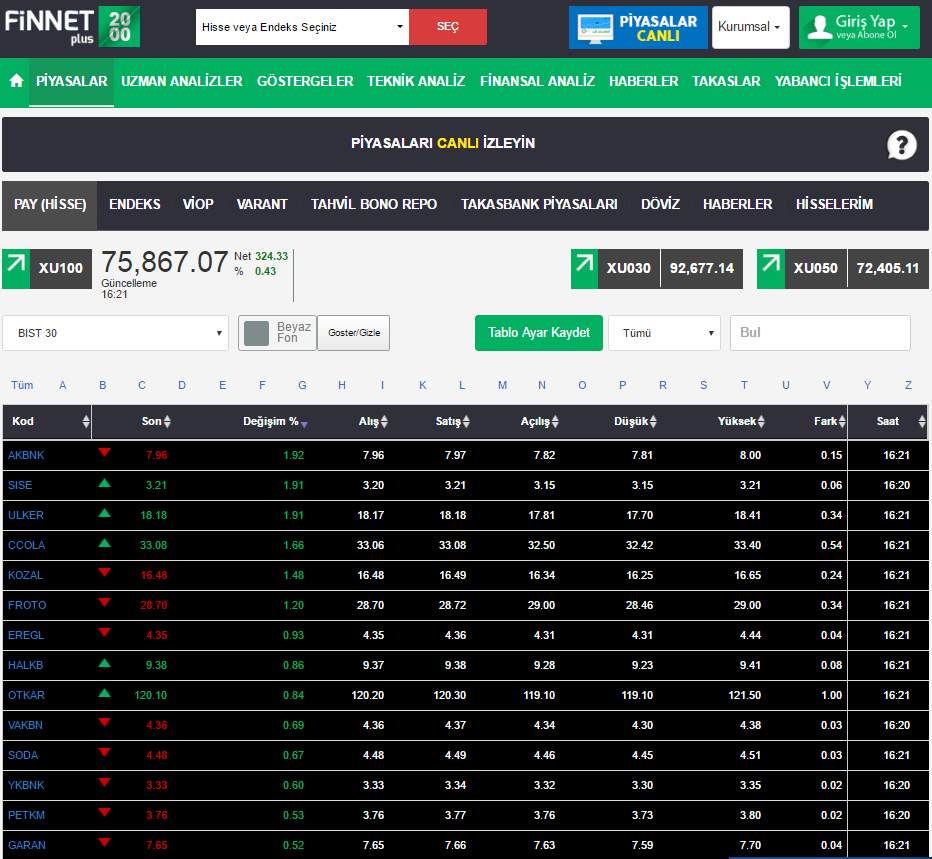
Task: Click the XU030 green up-arrow icon
Action: 584,269
